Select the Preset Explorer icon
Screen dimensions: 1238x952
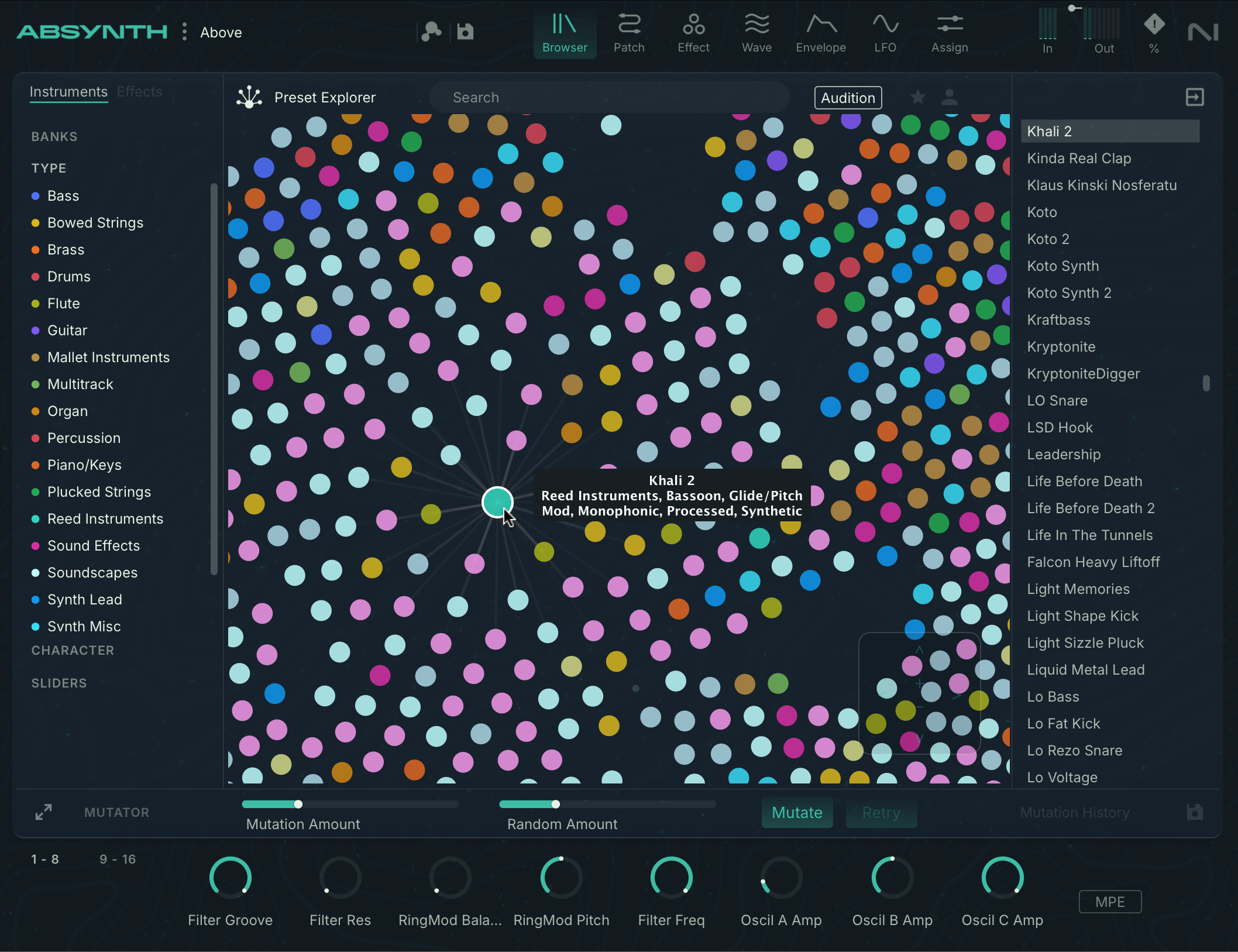click(249, 97)
